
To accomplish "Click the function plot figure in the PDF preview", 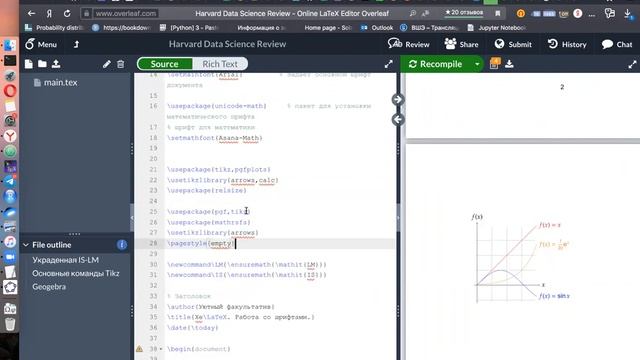I will (520, 258).
